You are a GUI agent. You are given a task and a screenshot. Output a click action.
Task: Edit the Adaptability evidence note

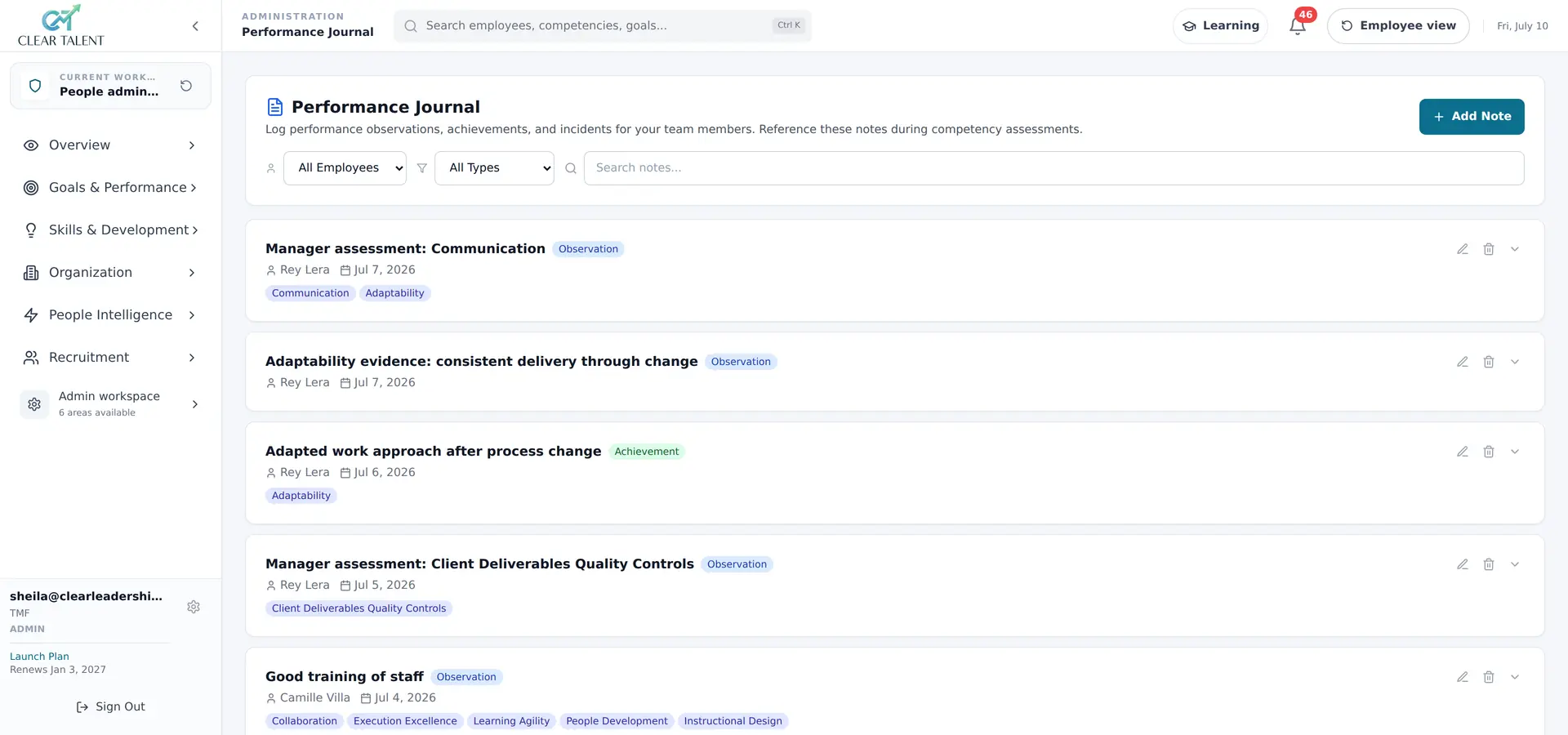[x=1463, y=362]
